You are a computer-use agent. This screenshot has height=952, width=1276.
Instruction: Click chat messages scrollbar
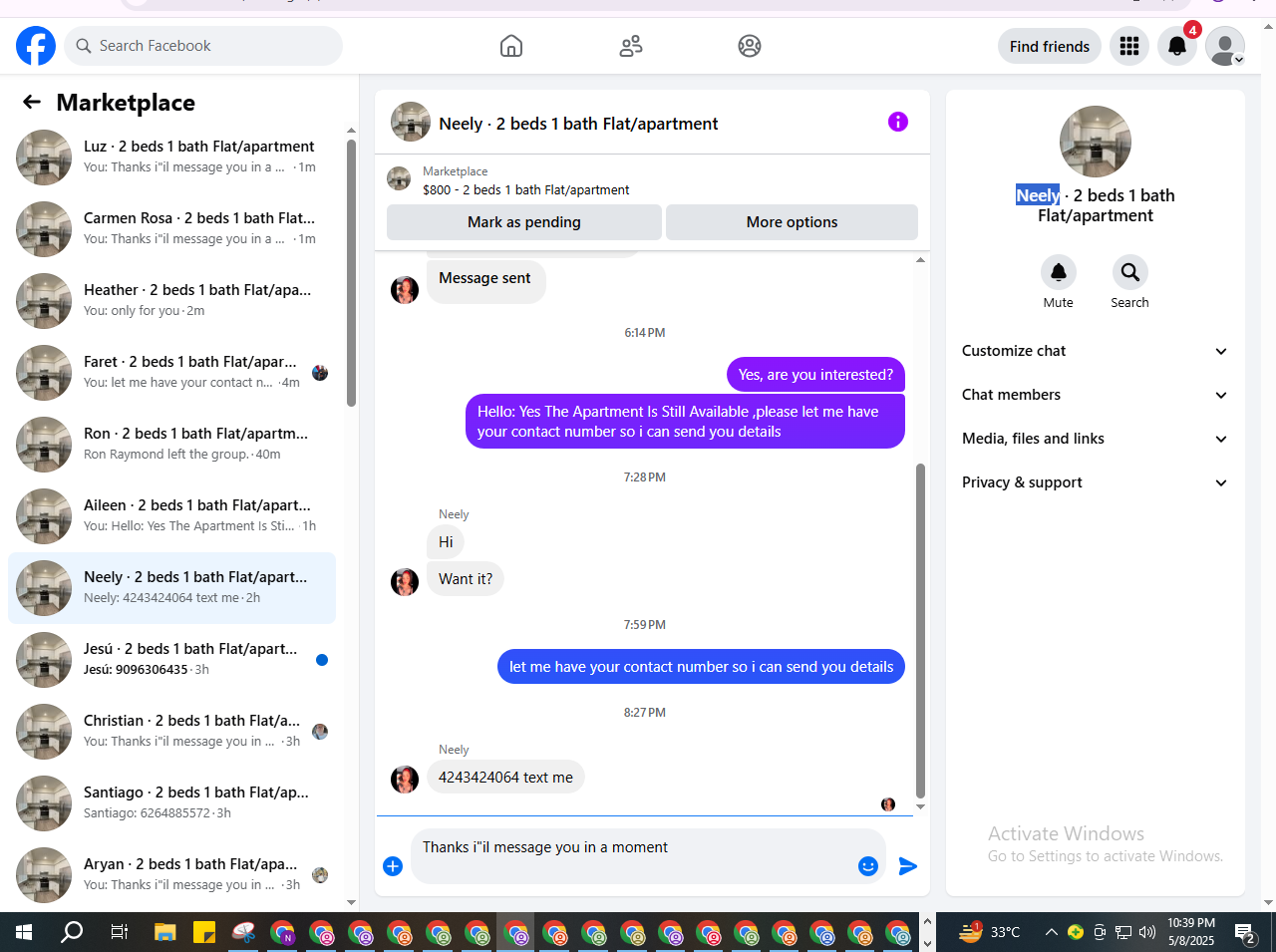tap(920, 631)
